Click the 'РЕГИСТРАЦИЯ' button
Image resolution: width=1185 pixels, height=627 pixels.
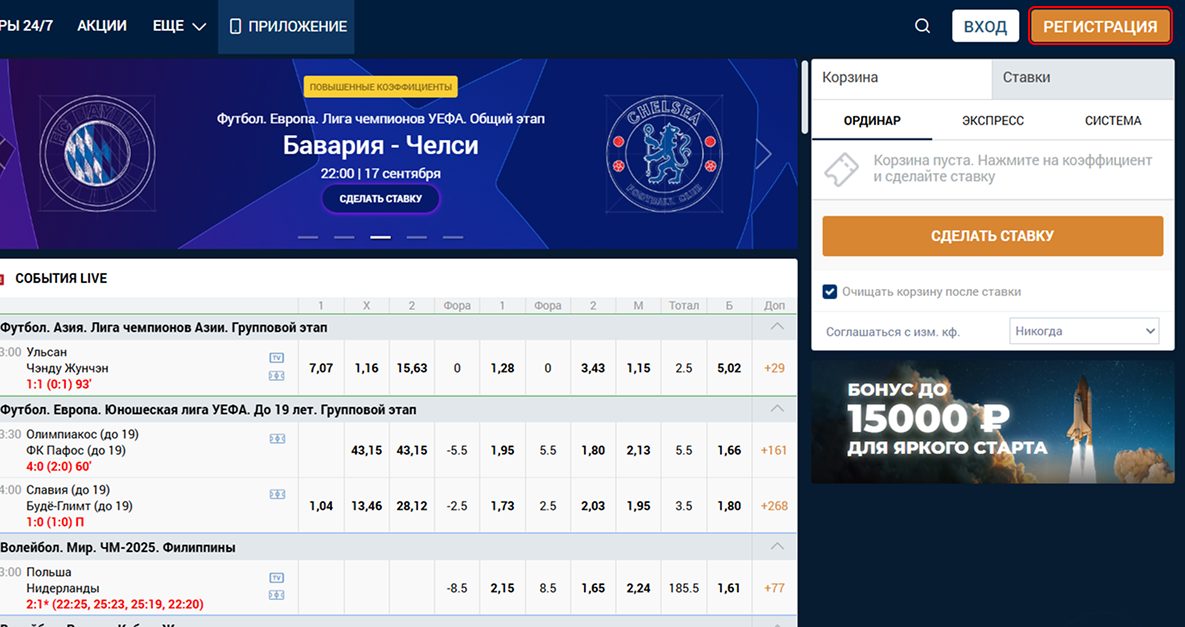[x=1100, y=27]
